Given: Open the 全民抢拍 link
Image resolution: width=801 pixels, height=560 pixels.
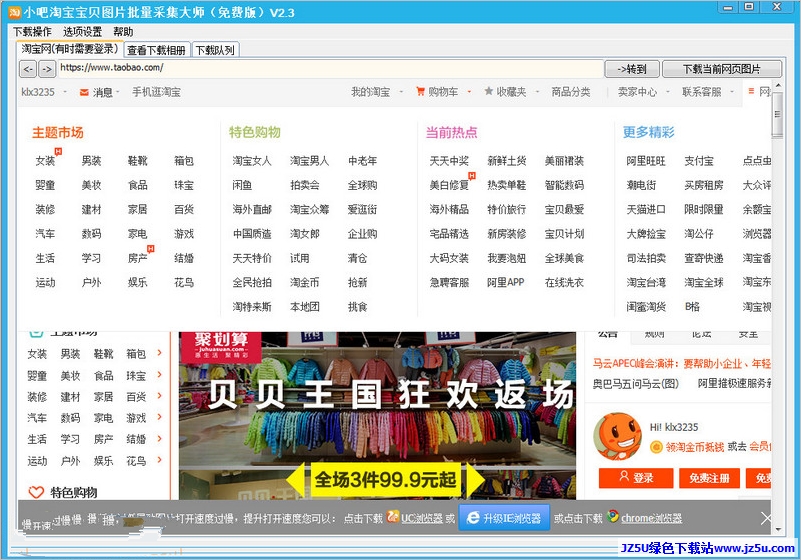Looking at the screenshot, I should (x=252, y=282).
